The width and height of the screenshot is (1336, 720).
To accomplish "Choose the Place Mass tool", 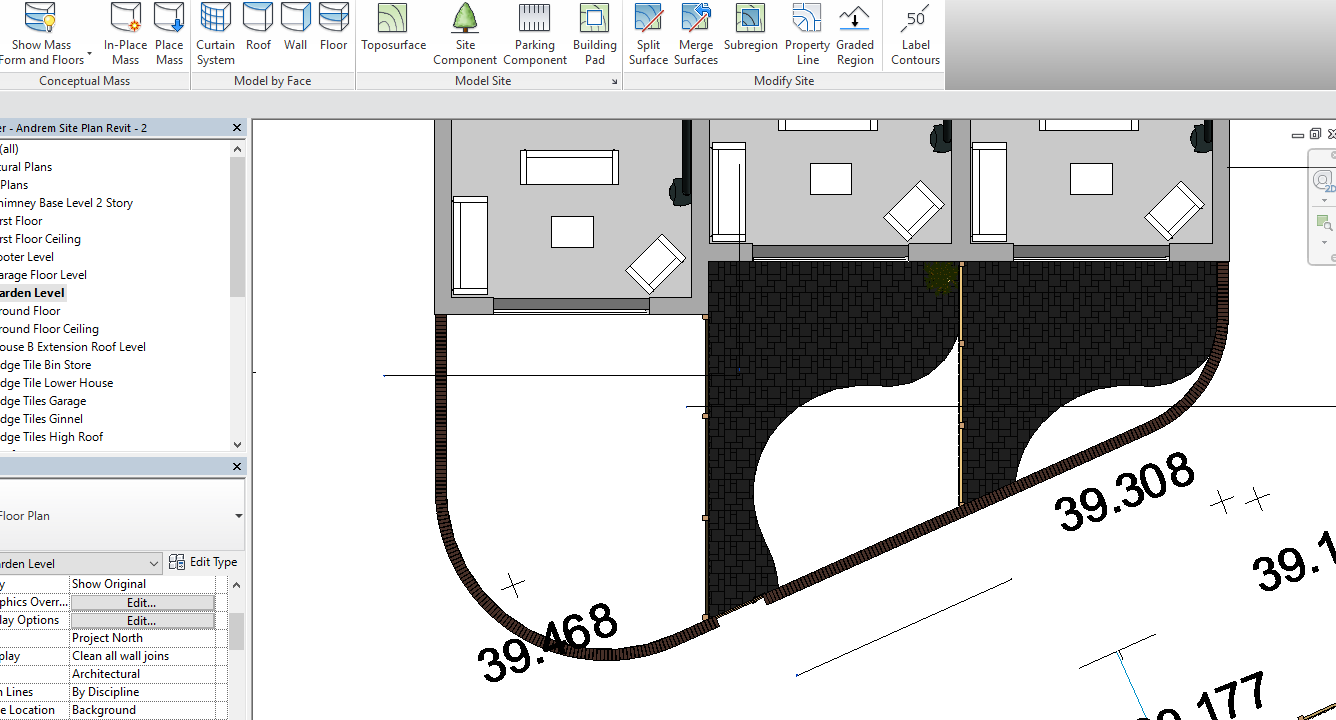I will coord(169,35).
